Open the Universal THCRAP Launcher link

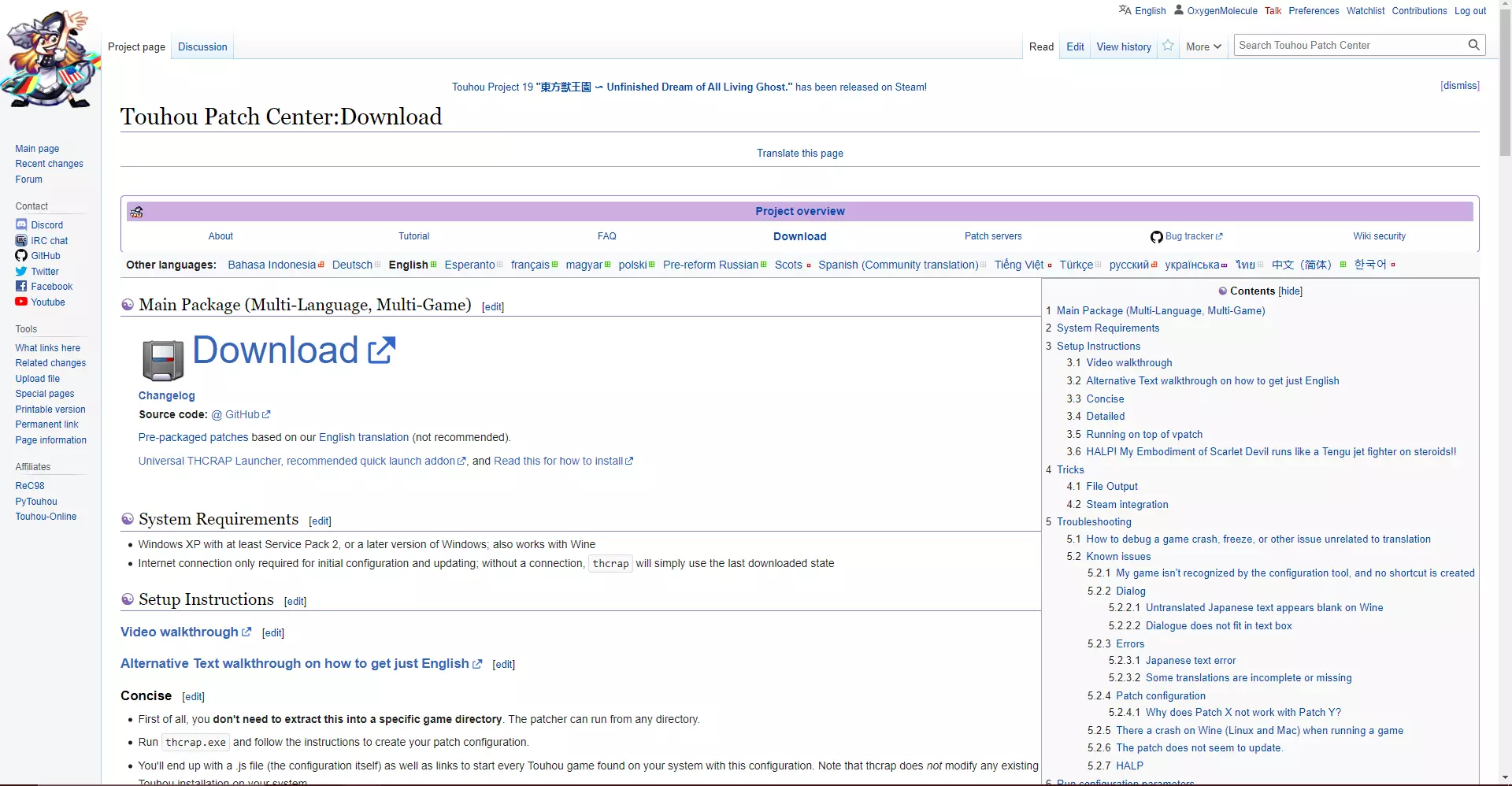[302, 462]
